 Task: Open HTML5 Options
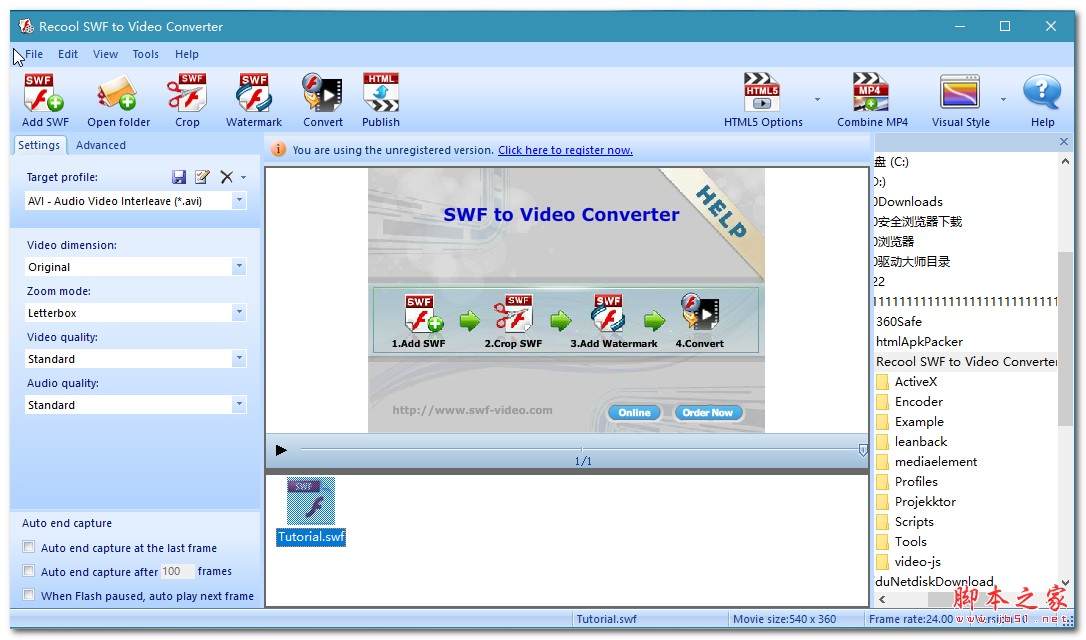pos(762,92)
